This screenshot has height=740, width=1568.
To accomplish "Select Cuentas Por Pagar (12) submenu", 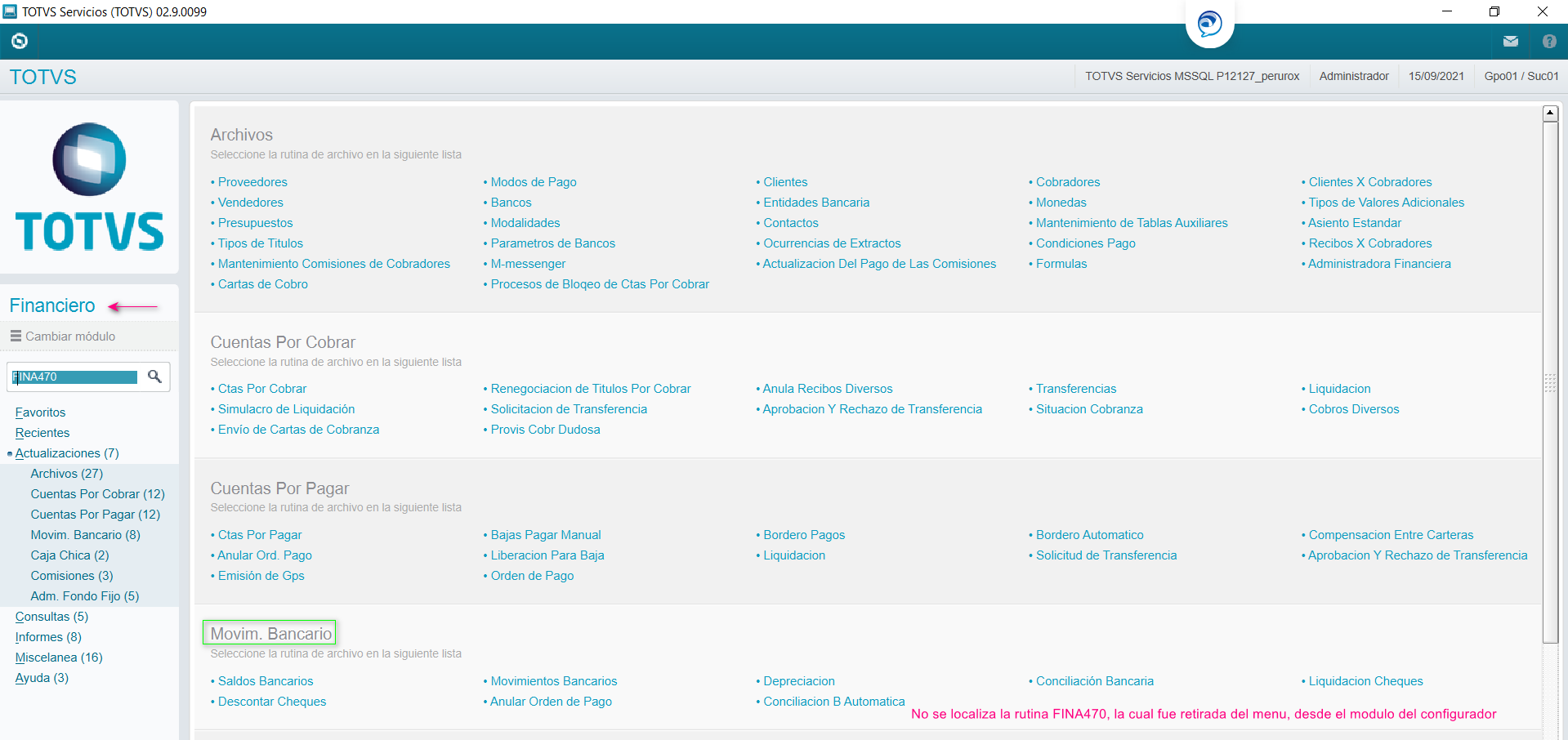I will point(96,515).
